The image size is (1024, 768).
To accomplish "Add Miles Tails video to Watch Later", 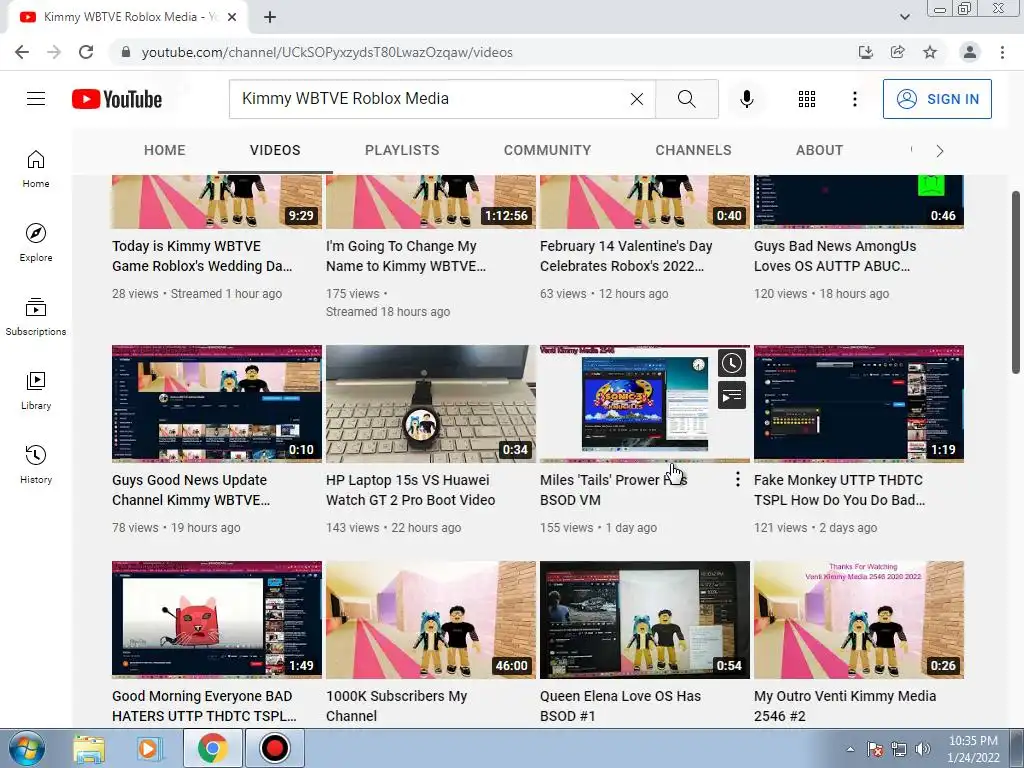I will [x=731, y=363].
